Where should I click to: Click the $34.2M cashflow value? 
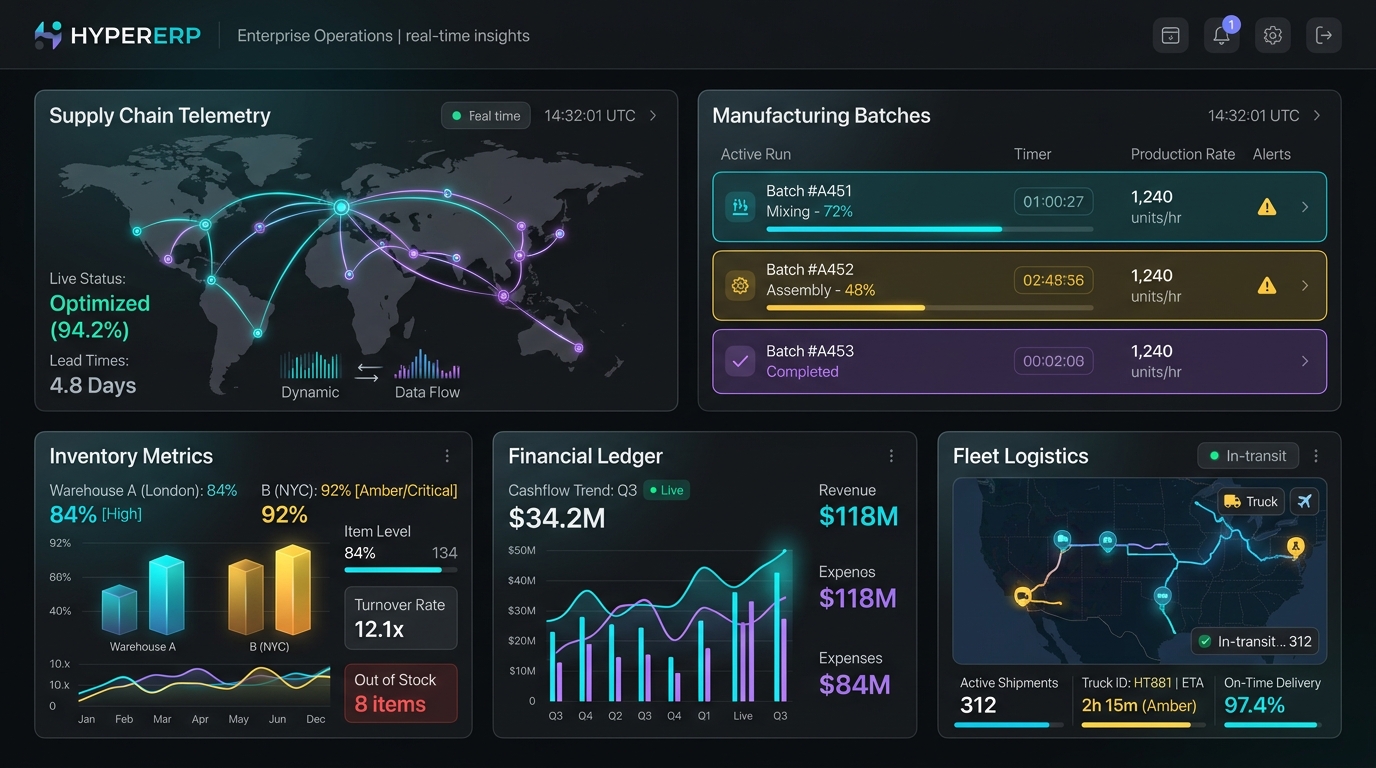coord(557,518)
